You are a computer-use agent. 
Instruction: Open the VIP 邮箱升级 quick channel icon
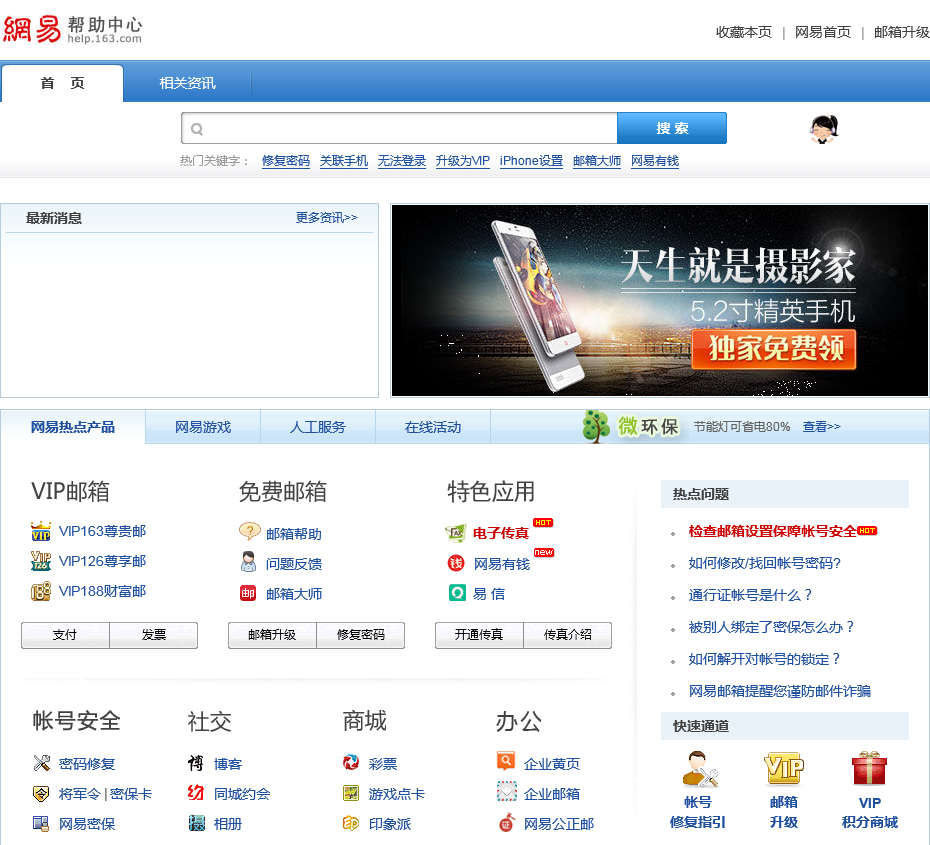[784, 769]
